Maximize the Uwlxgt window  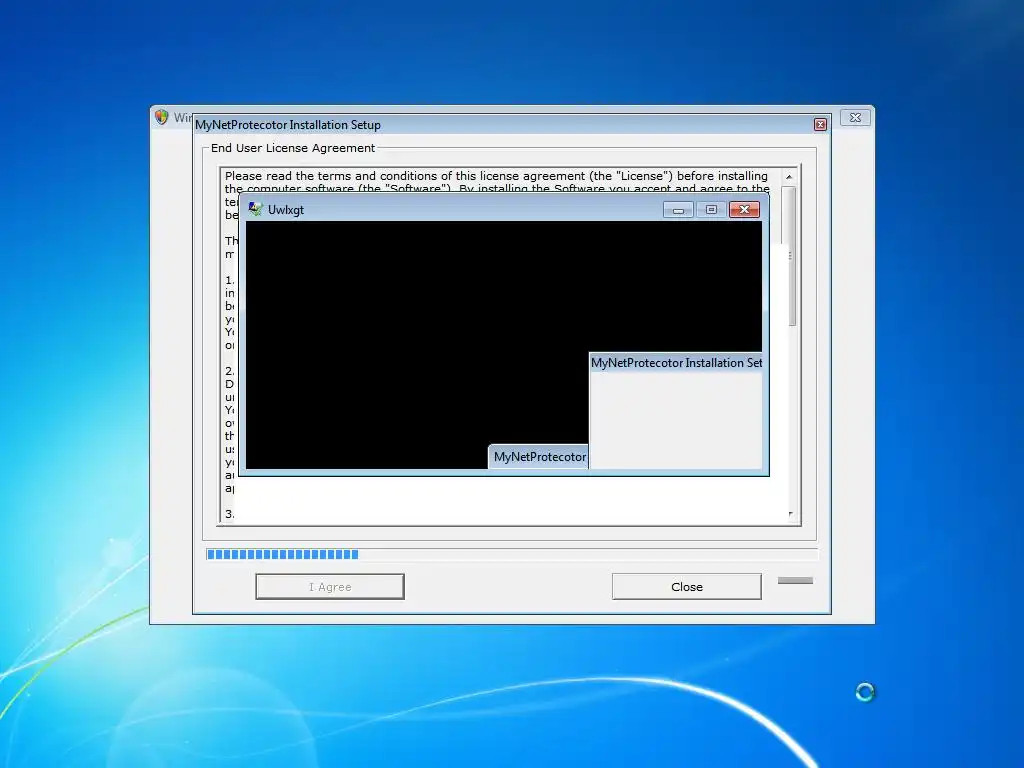click(x=711, y=210)
